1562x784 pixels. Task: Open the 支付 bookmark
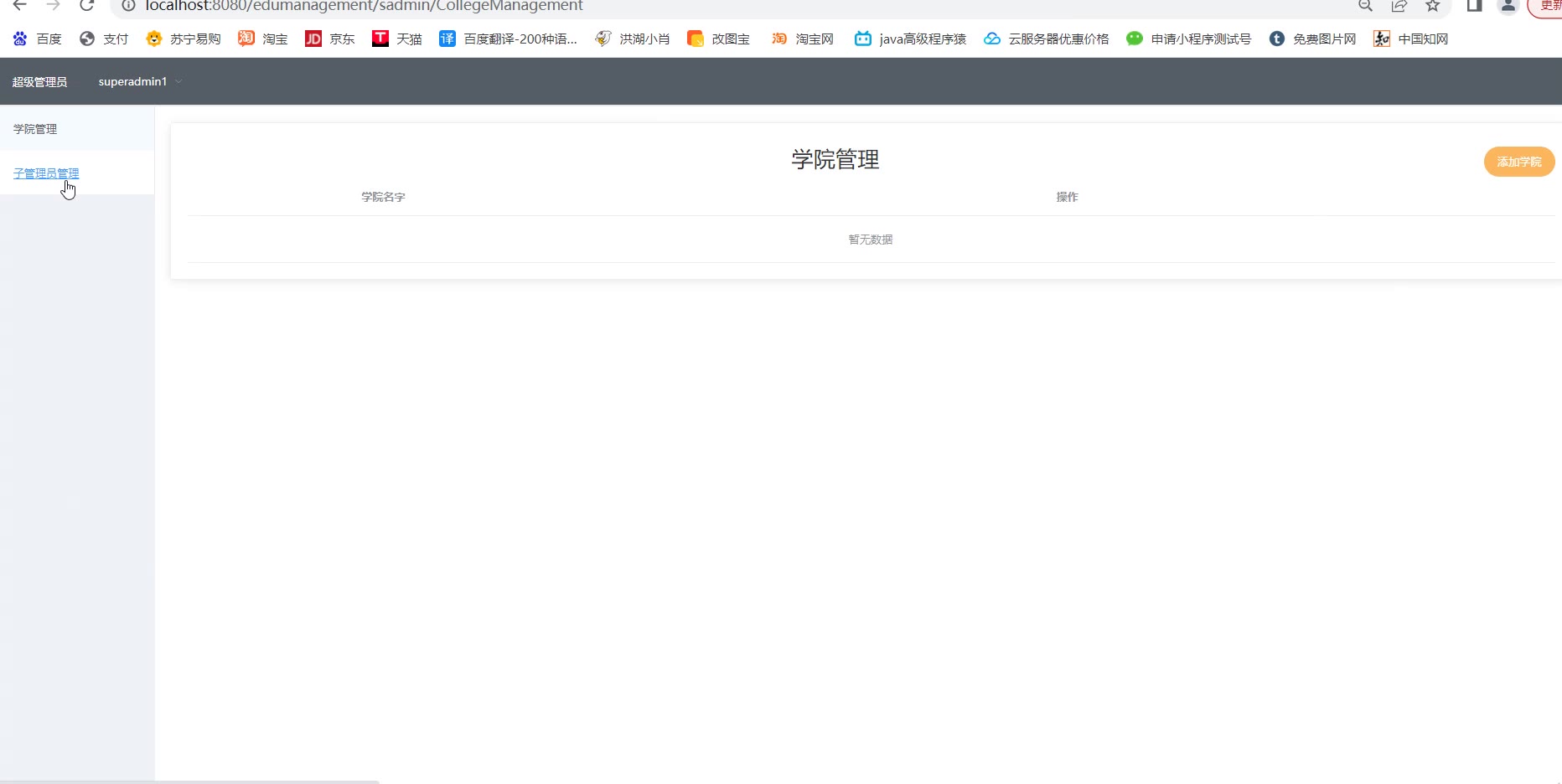tap(104, 39)
